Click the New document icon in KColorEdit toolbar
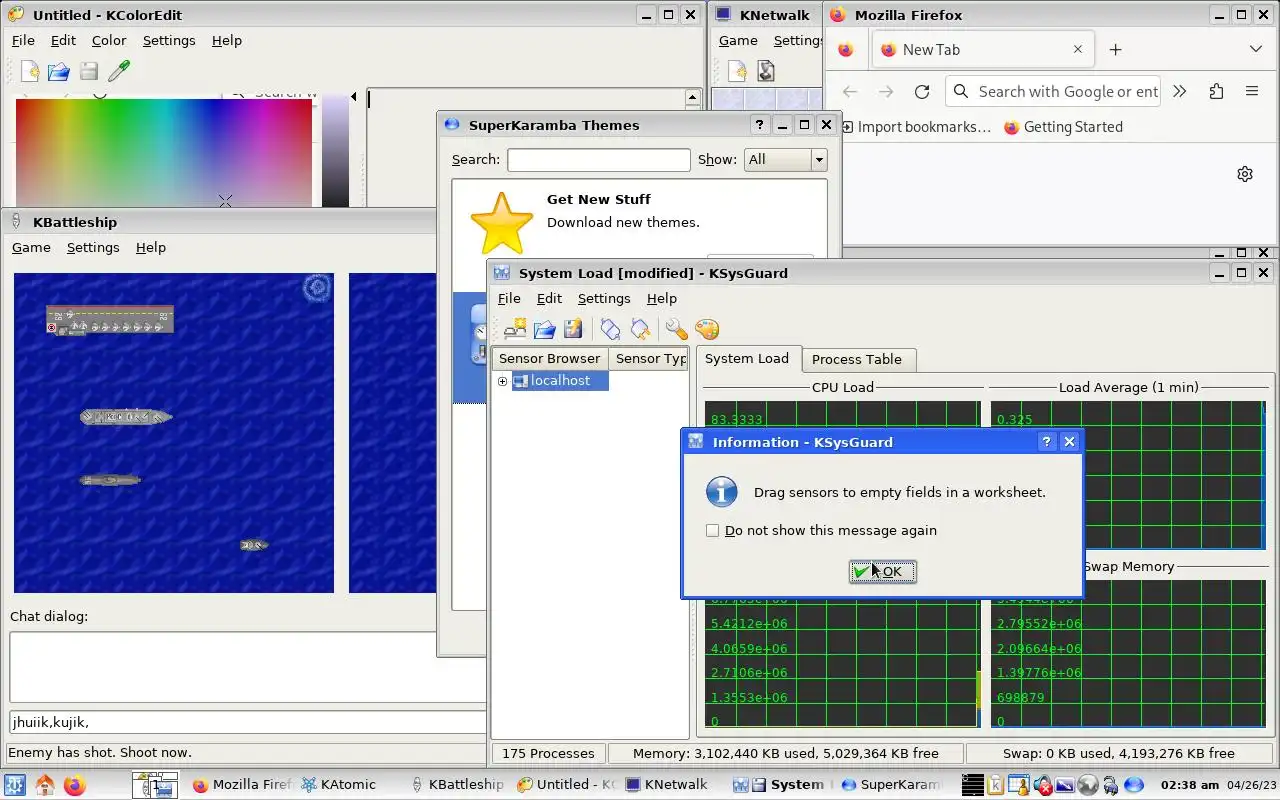 31,71
